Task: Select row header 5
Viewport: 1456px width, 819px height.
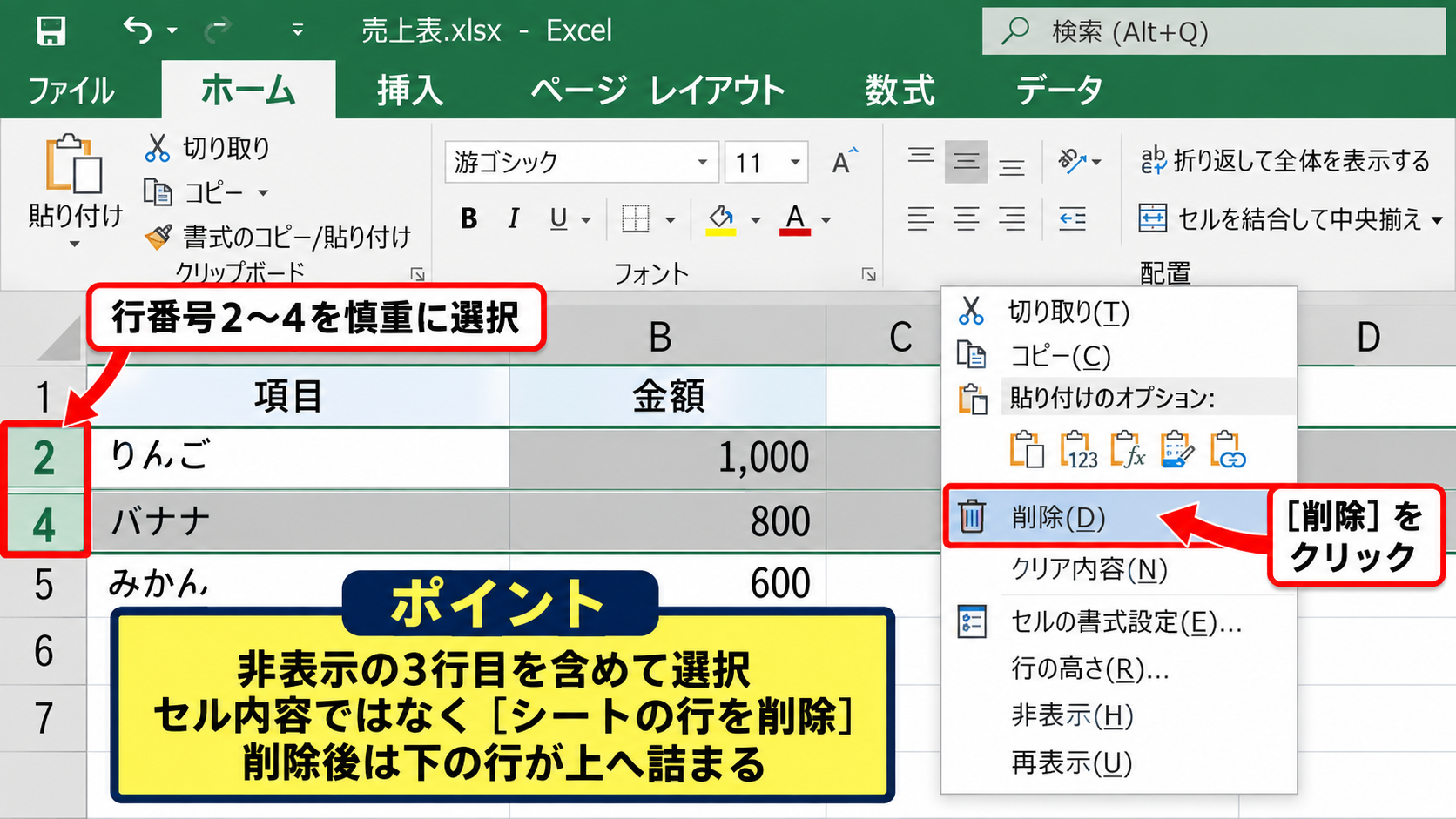Action: 44,584
